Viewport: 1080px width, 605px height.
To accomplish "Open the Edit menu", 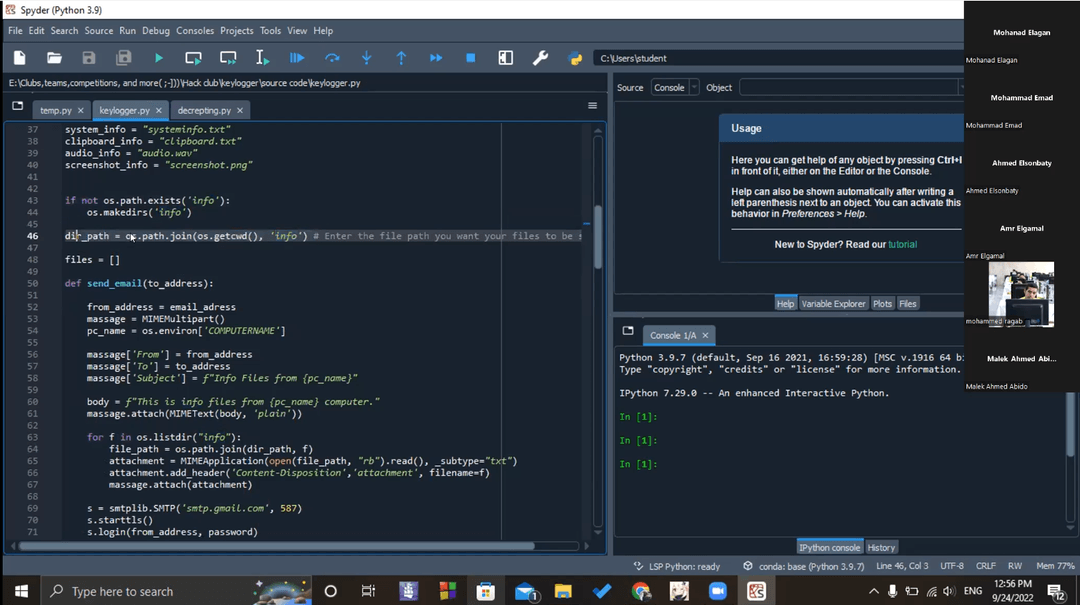I will (x=37, y=30).
